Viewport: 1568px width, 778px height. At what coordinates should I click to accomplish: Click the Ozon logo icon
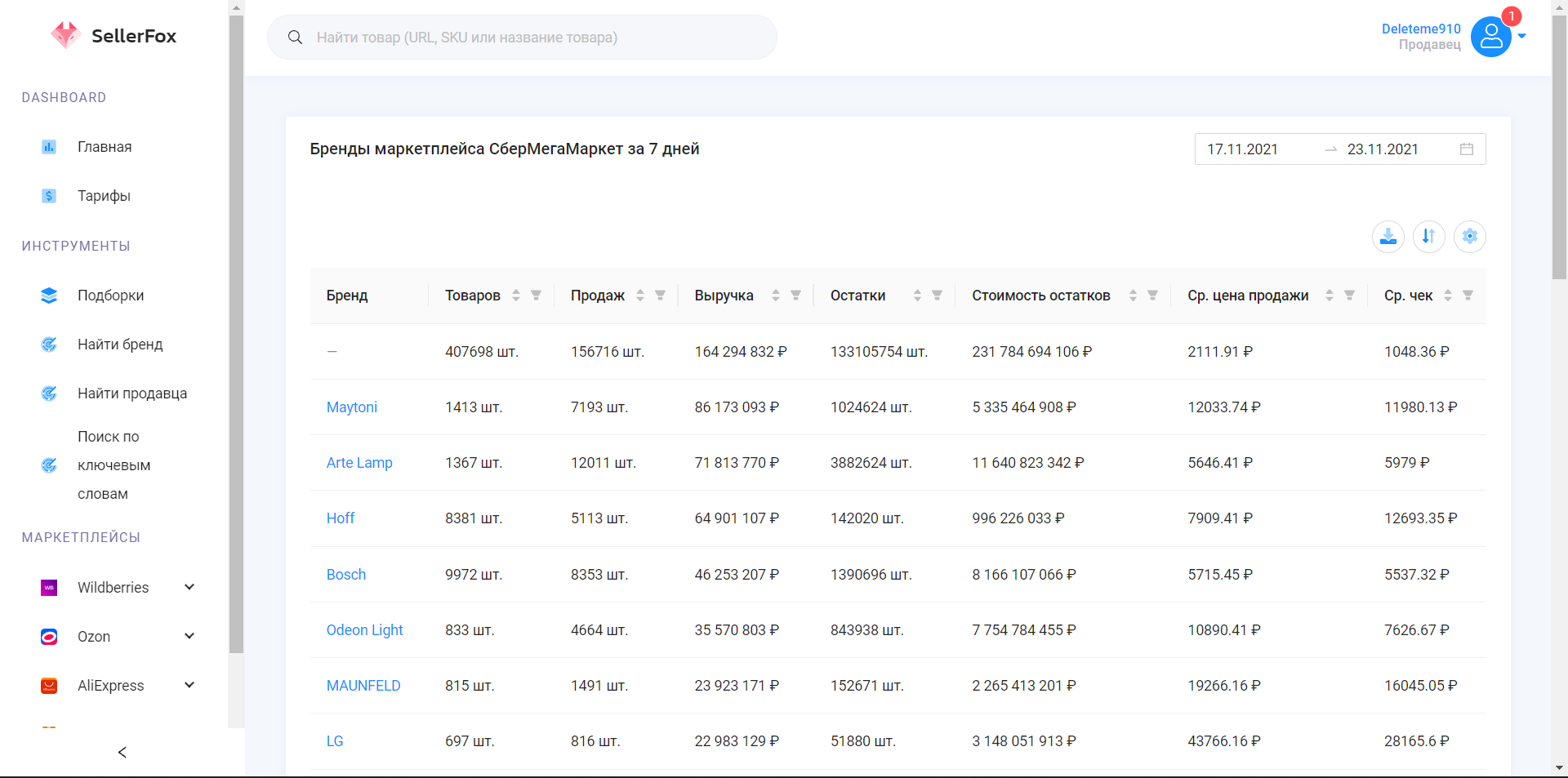49,637
